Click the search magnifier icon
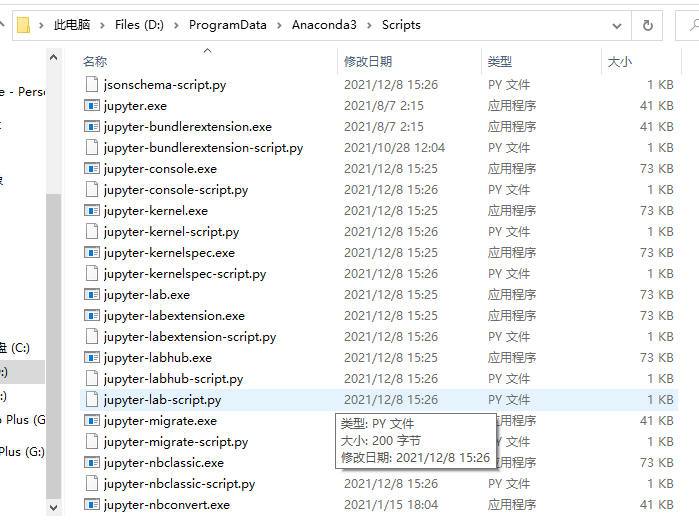 coord(694,25)
